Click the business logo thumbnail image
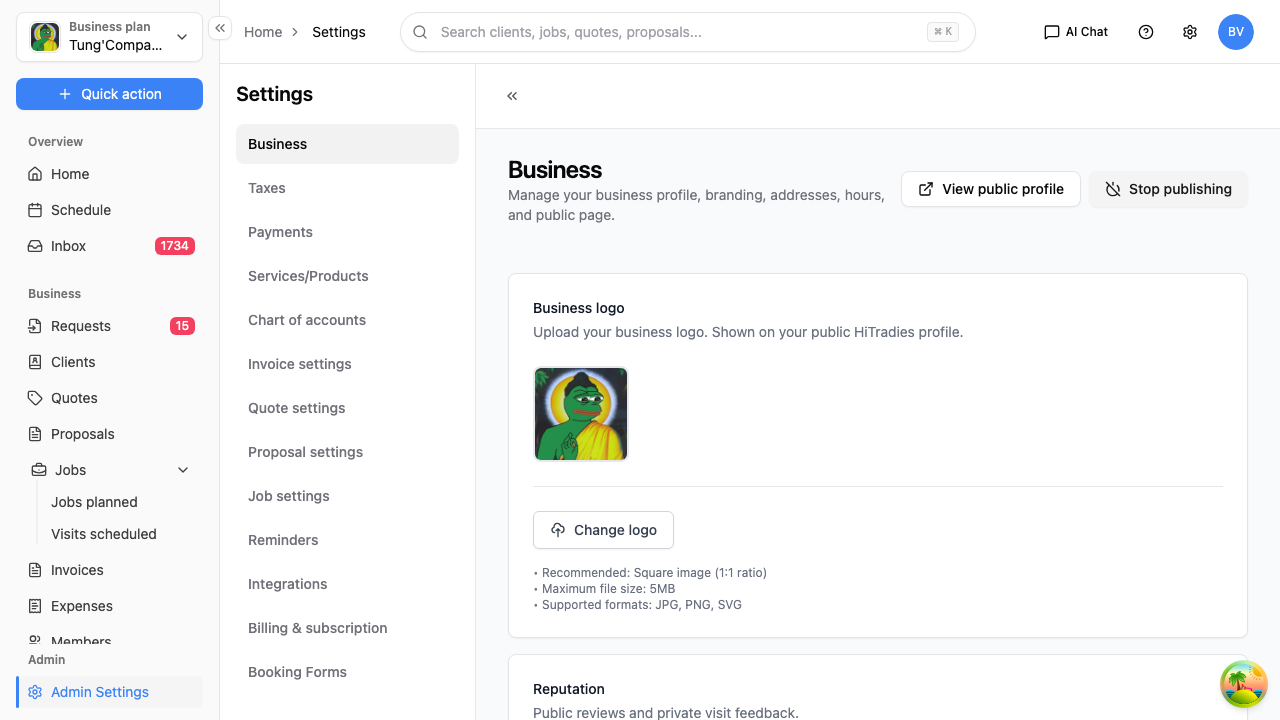Viewport: 1280px width, 720px height. pos(581,414)
